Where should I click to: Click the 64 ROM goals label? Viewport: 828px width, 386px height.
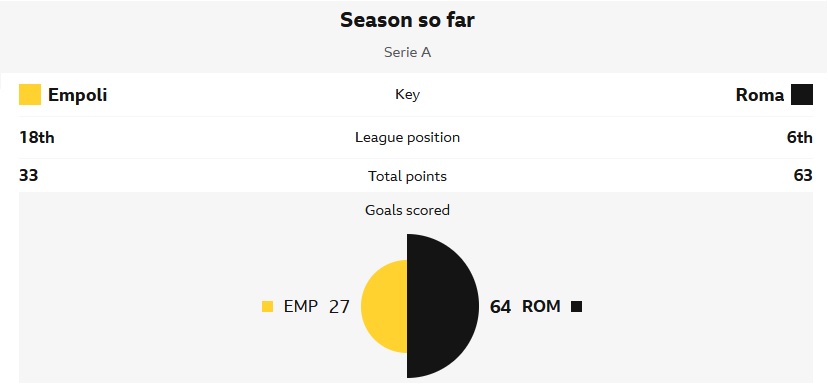[x=525, y=307]
